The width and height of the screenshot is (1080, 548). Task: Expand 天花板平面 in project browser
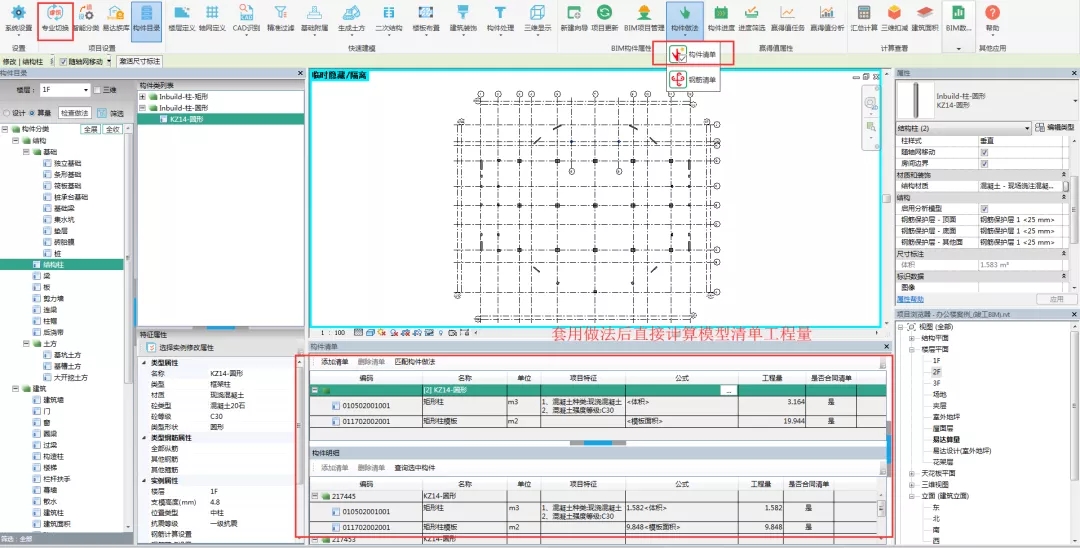(912, 474)
